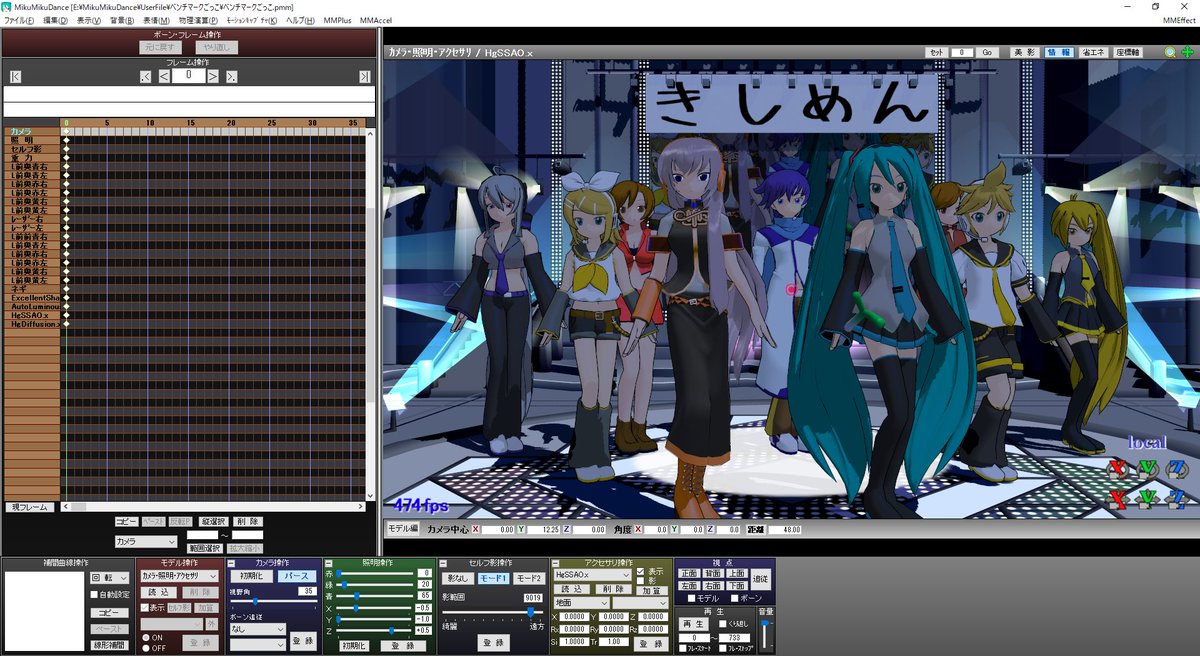Toggle model 表示 checkbox in モデル操作
Image resolution: width=1200 pixels, height=656 pixels.
(x=144, y=607)
